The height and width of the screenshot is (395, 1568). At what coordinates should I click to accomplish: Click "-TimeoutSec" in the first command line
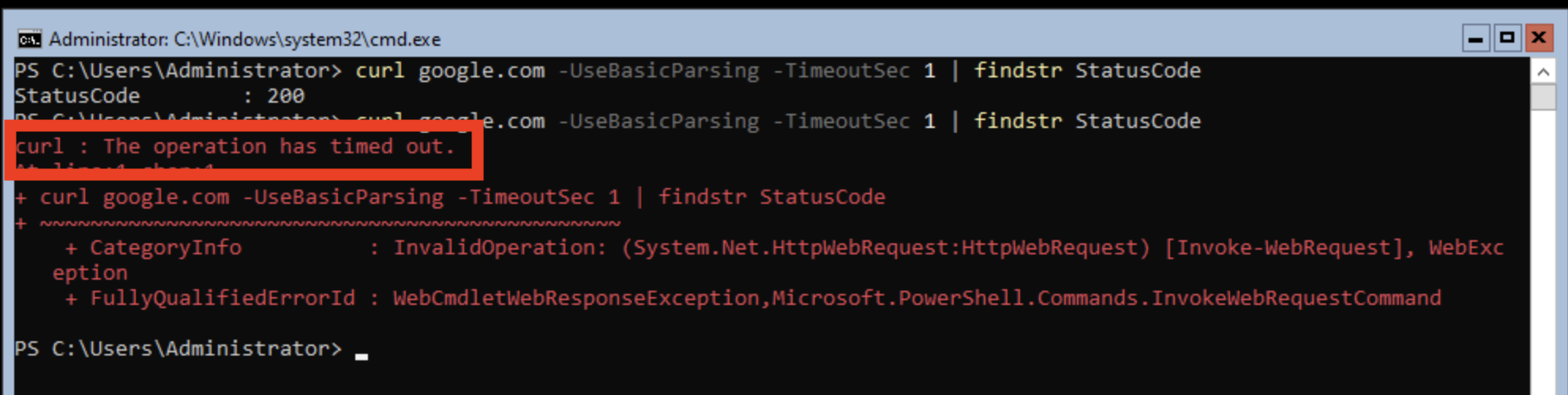841,71
